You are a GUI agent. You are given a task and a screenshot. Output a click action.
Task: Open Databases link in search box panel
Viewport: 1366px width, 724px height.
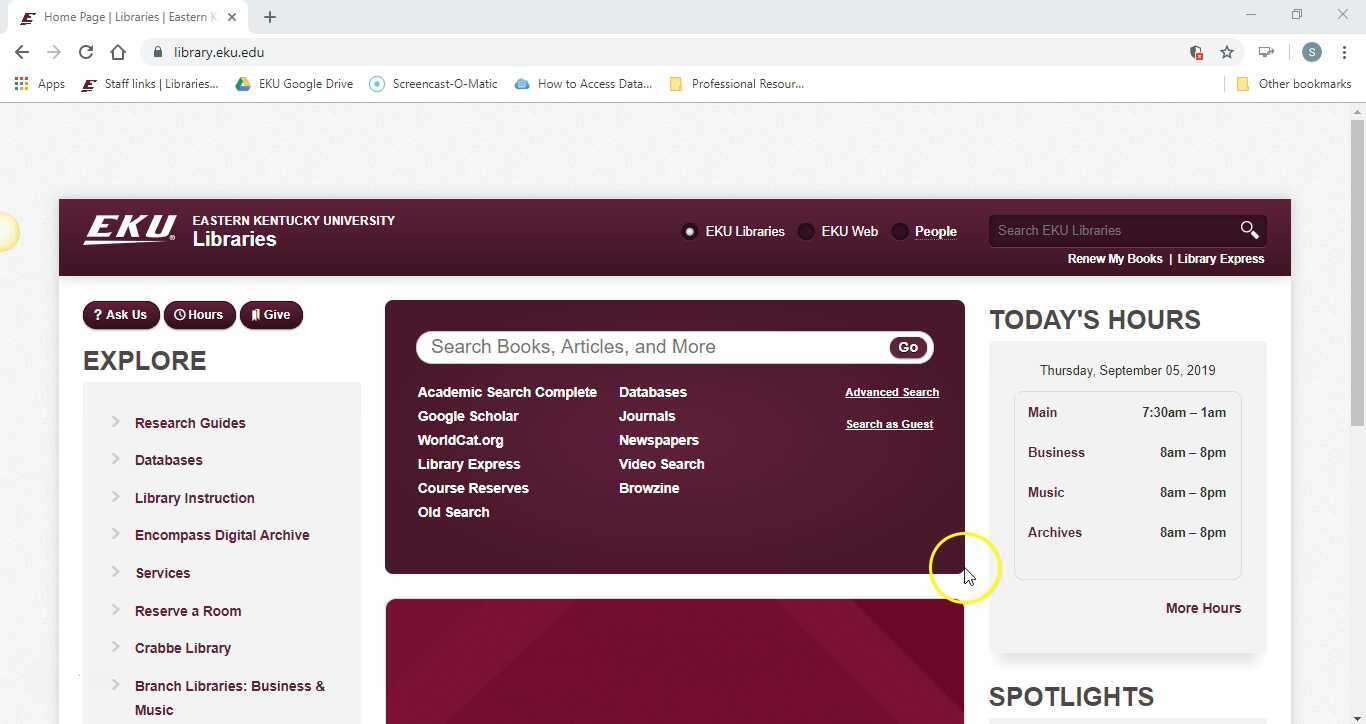[653, 392]
